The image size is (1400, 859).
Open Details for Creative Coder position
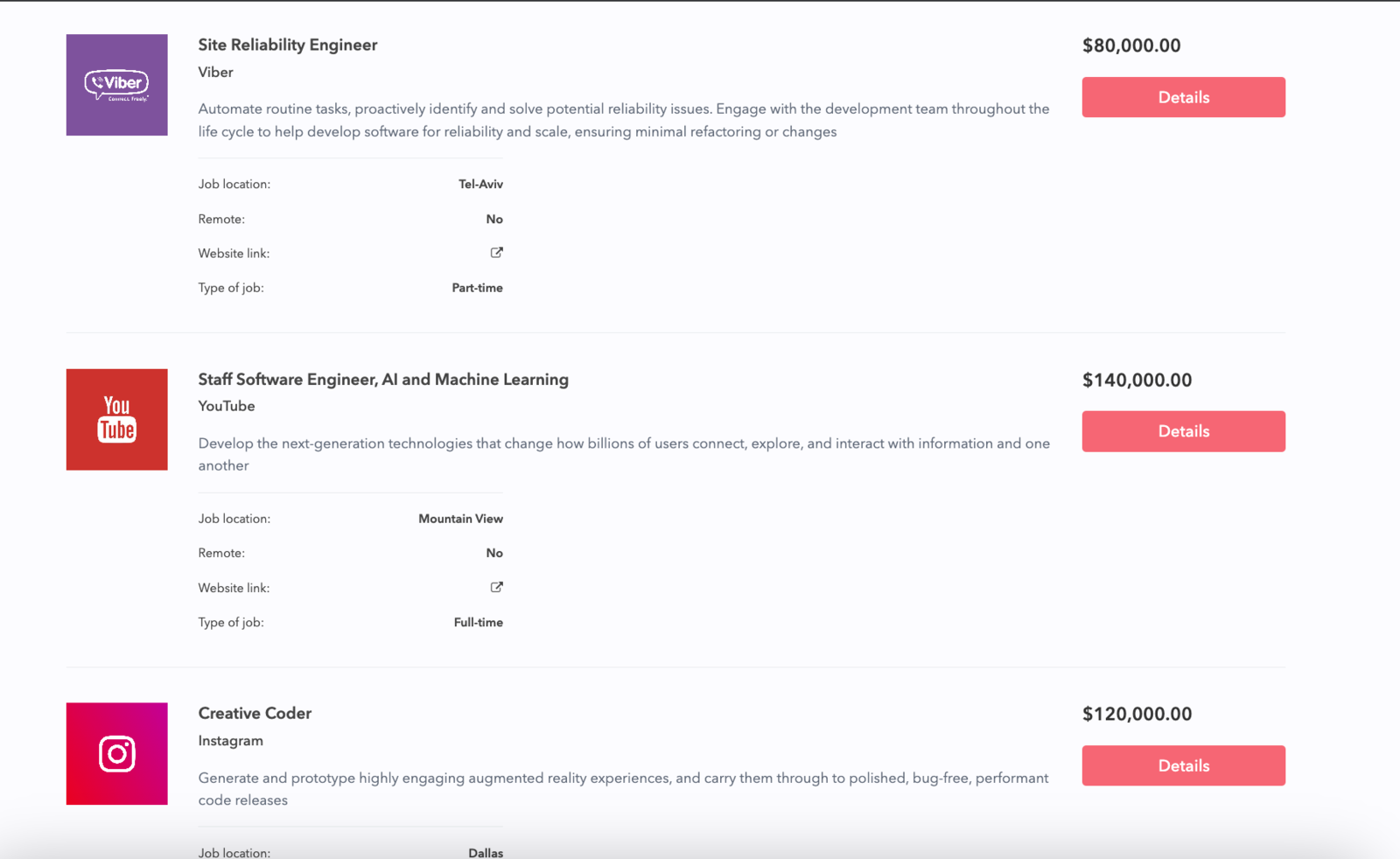point(1183,765)
